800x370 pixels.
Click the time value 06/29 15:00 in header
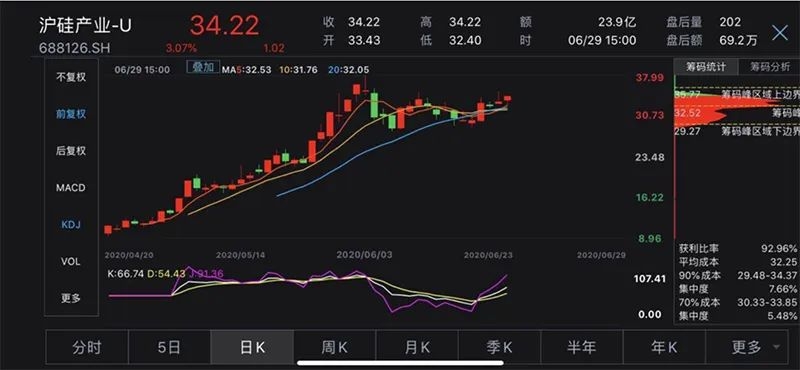point(602,40)
